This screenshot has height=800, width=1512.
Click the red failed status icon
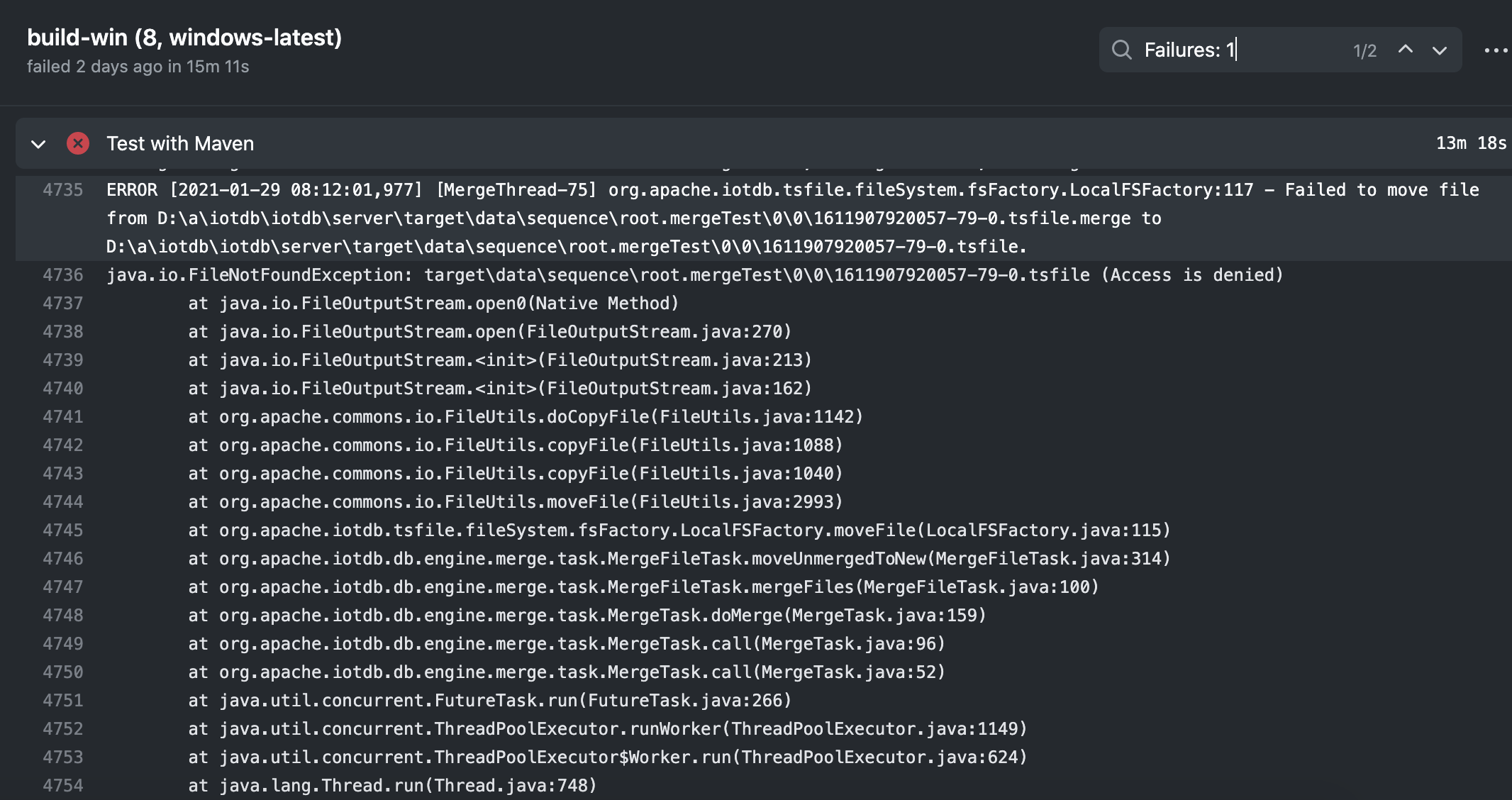coord(78,143)
